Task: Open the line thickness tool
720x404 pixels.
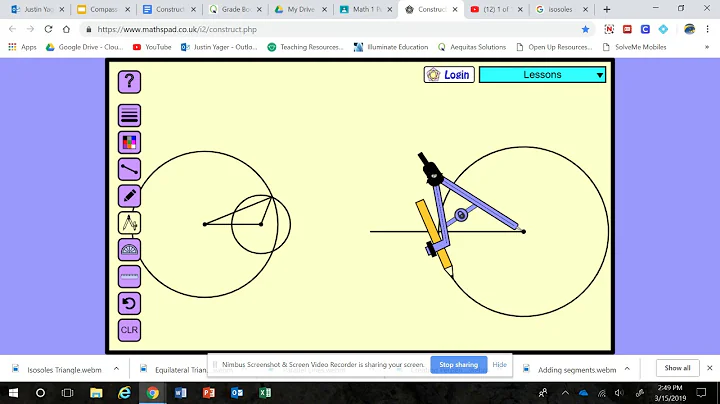Action: (129, 115)
